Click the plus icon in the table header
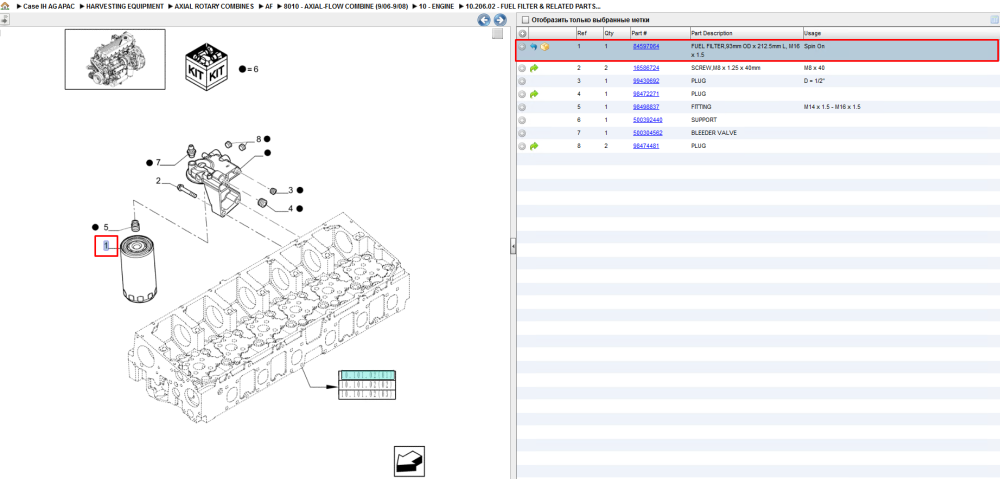The width and height of the screenshot is (1000, 479). [x=522, y=33]
